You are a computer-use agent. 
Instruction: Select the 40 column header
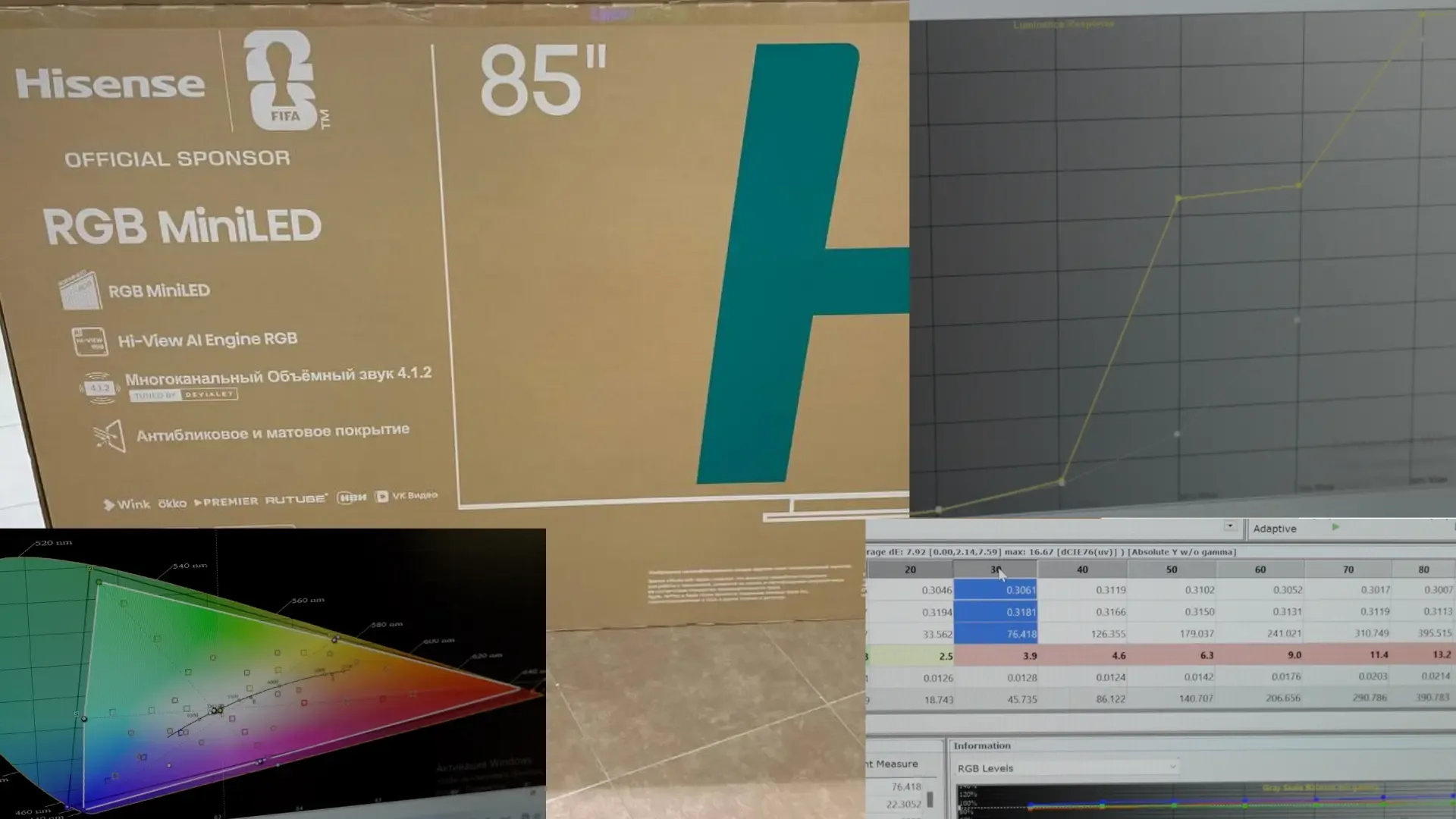pos(1082,570)
